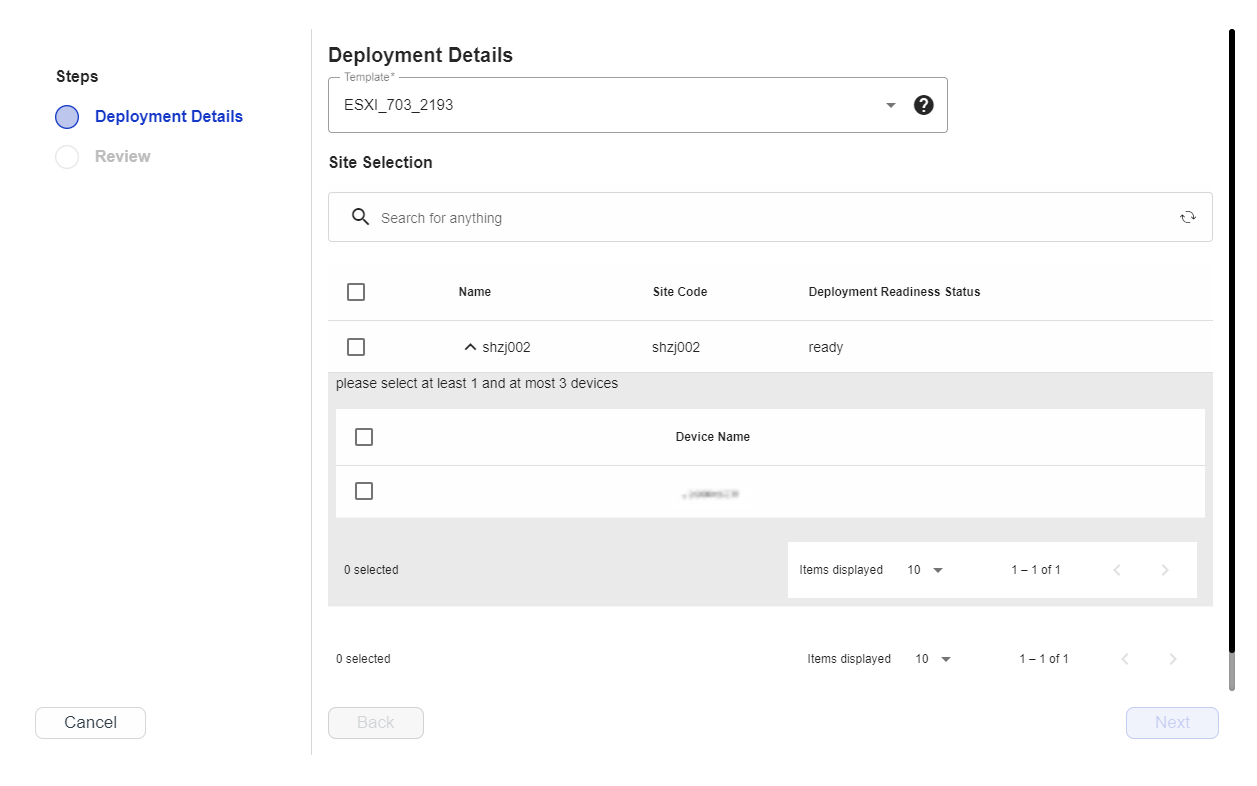Click the magnifier search icon
This screenshot has height=786, width=1257.
point(361,217)
